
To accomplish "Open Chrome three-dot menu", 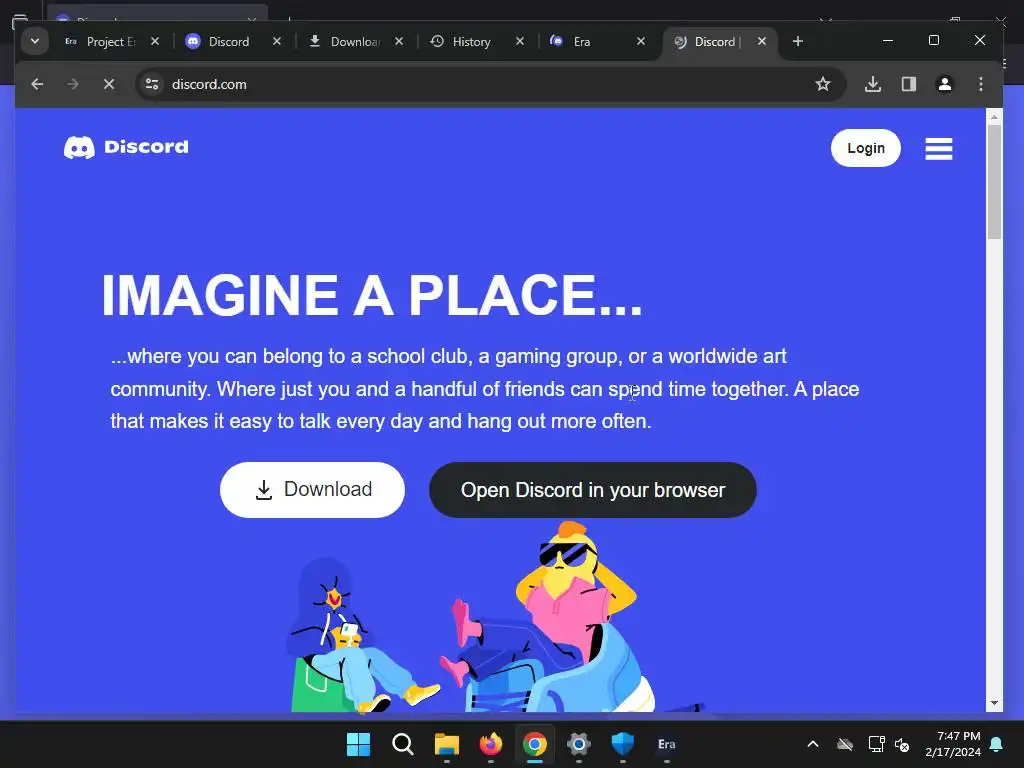I will 980,84.
